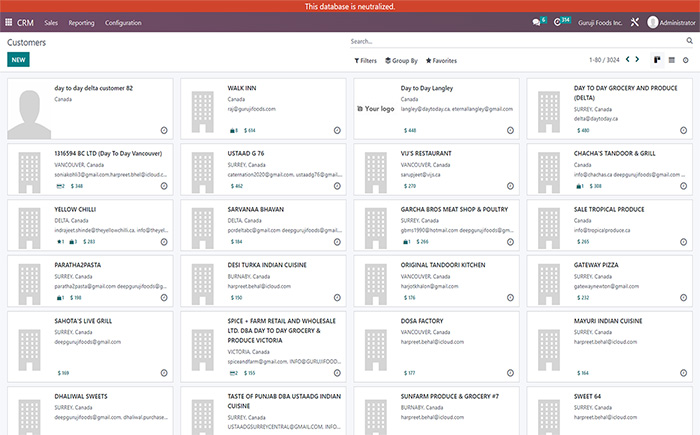Open the Your logo image on Day to Day Langley

[376, 109]
